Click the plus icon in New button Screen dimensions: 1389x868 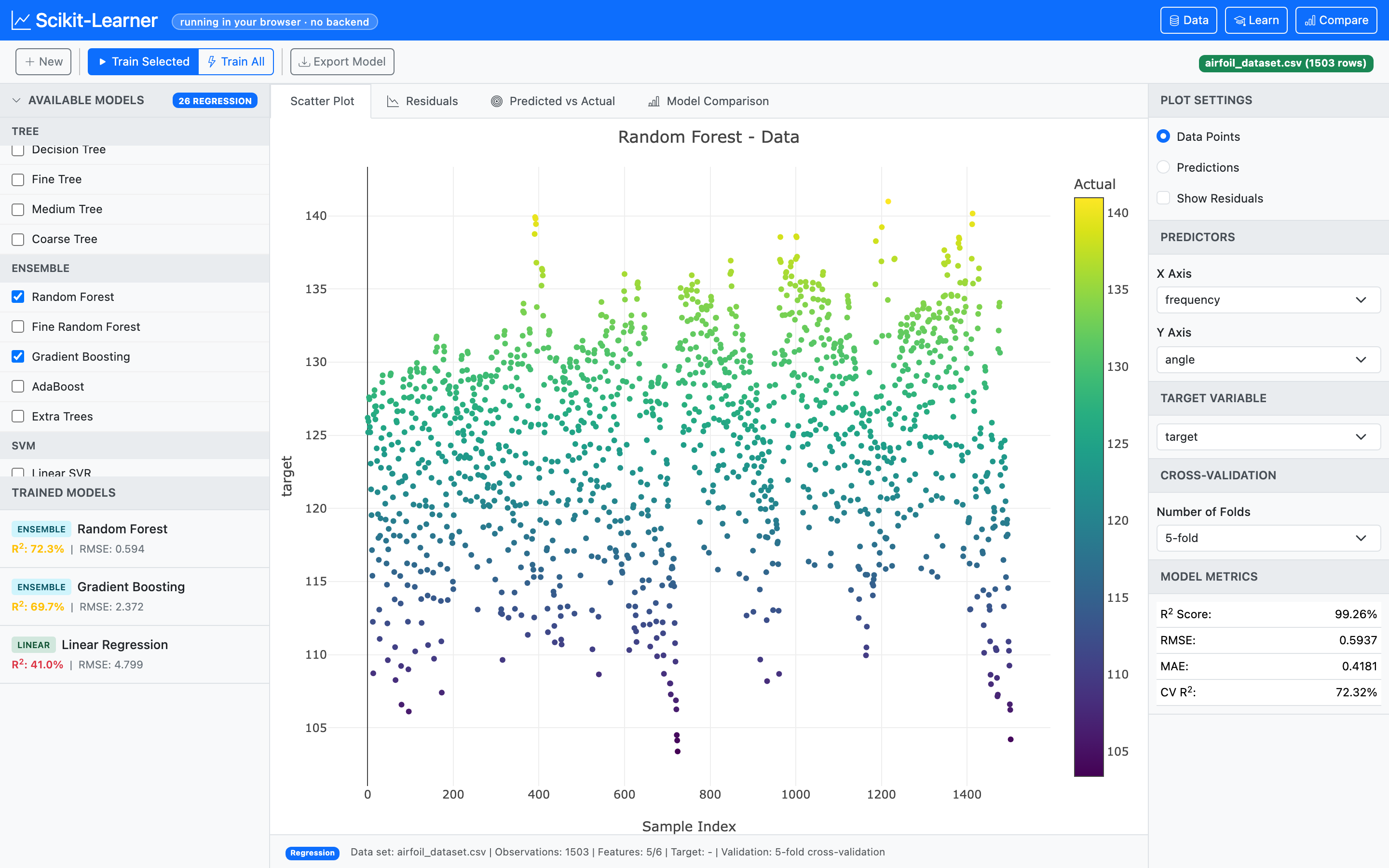coord(30,61)
